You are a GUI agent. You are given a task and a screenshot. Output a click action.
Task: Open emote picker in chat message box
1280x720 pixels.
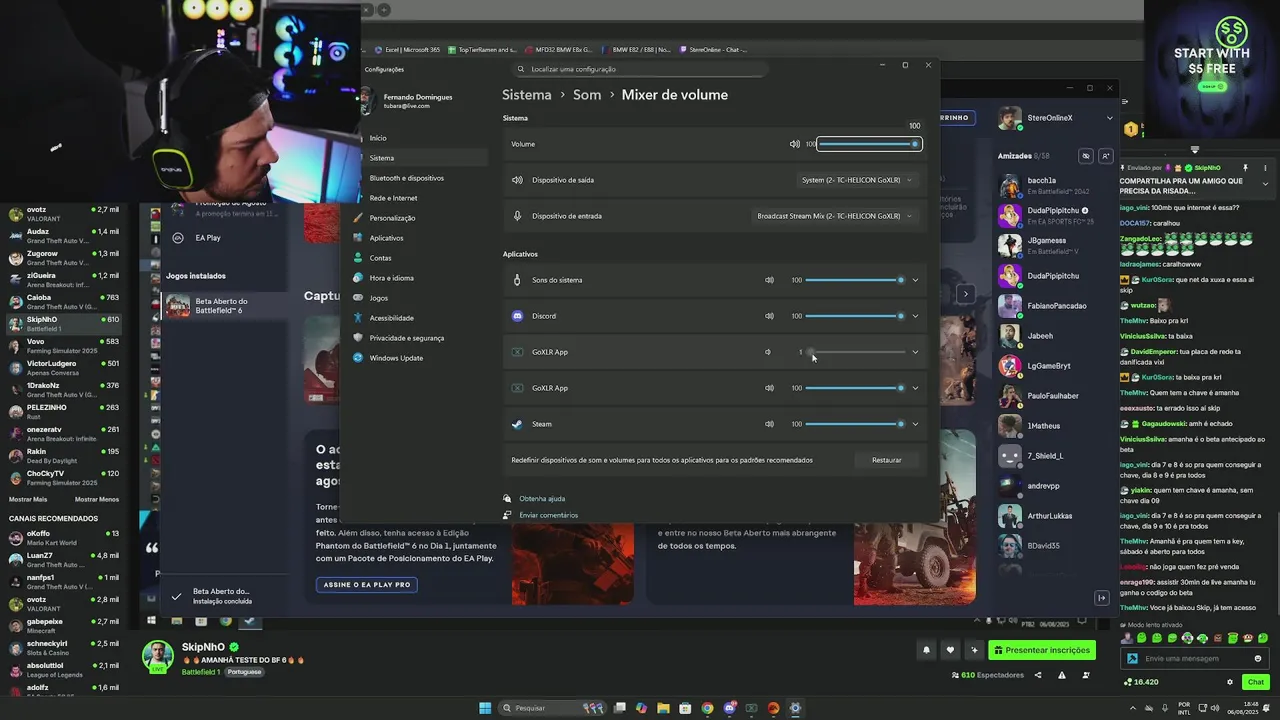click(1258, 658)
